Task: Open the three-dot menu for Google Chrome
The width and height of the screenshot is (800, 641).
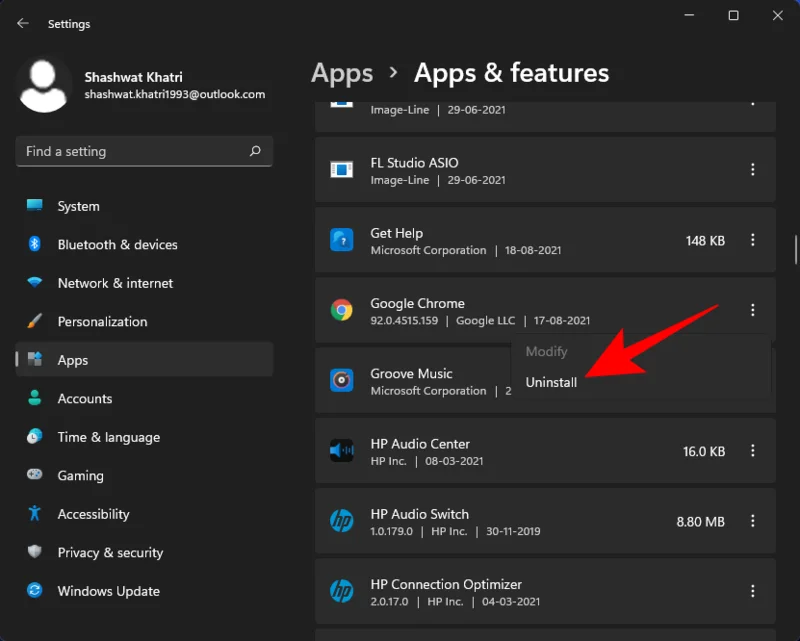Action: [x=753, y=310]
